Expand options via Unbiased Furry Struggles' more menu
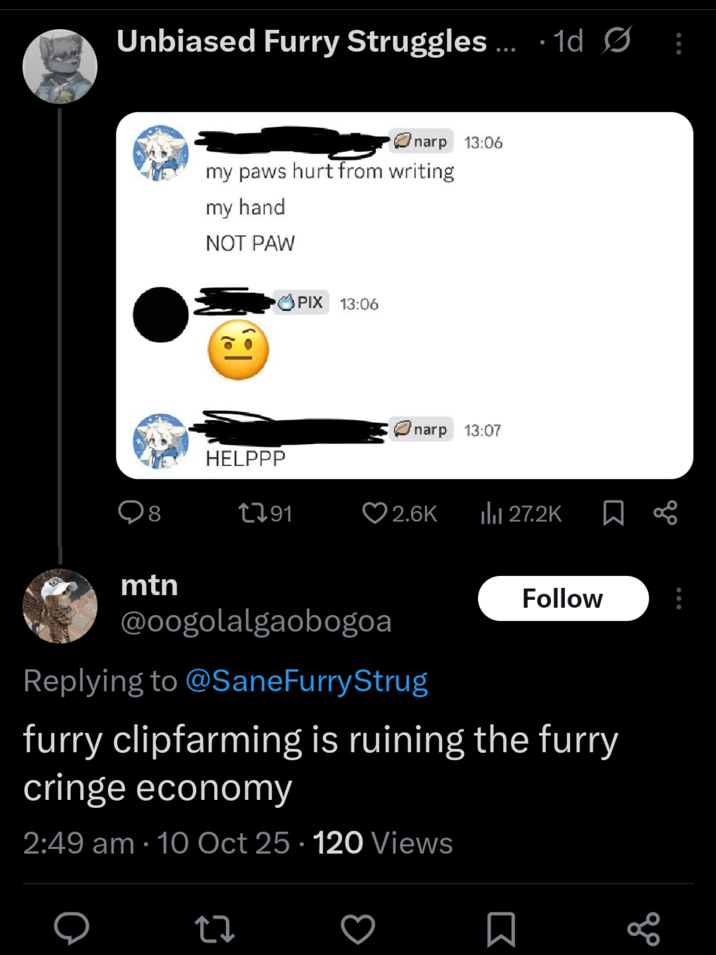This screenshot has width=716, height=955. (679, 42)
